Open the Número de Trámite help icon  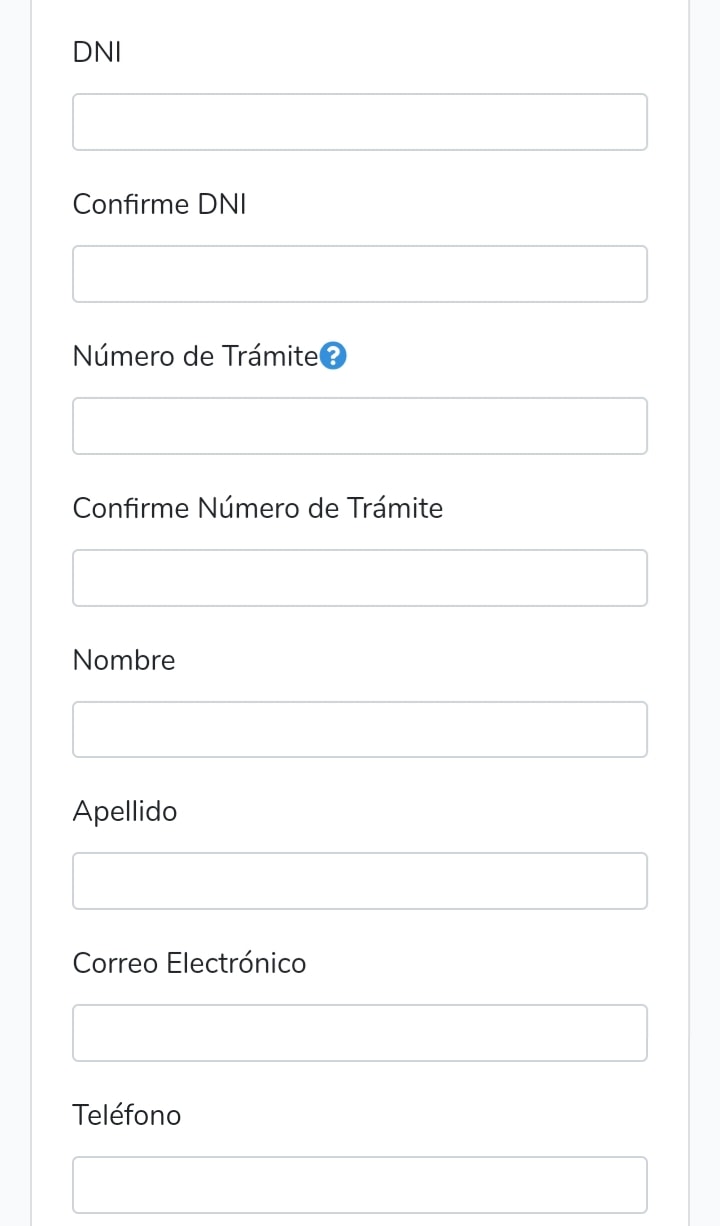tap(334, 356)
